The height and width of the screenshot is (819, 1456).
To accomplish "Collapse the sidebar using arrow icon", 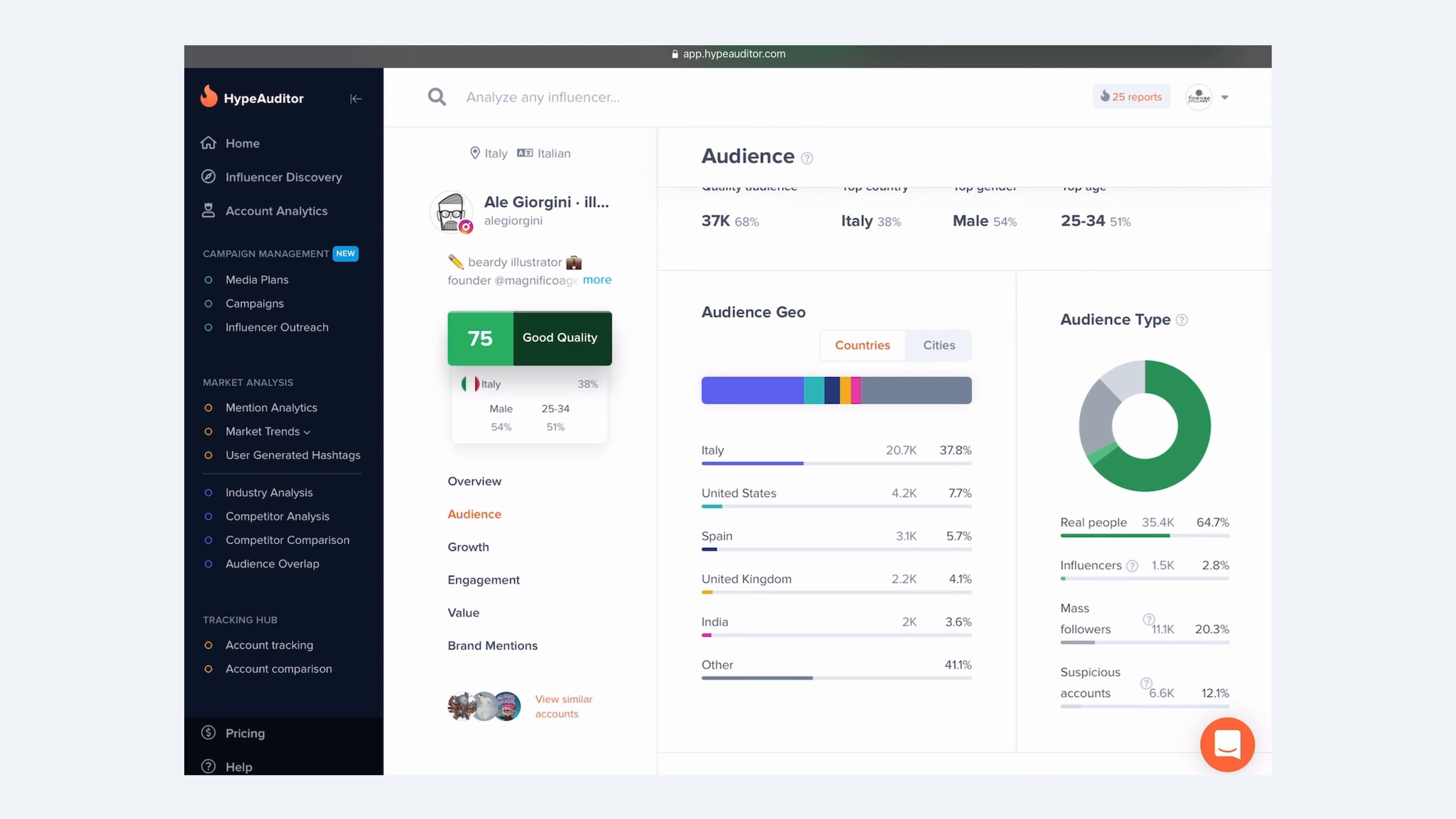I will 356,99.
